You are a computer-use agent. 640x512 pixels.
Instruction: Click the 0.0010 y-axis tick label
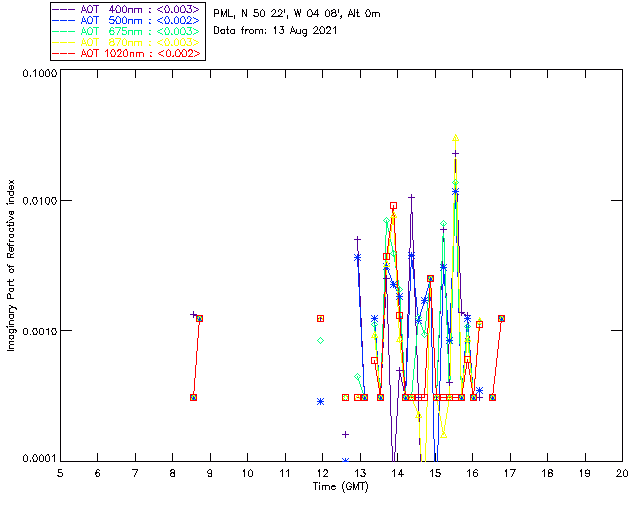(x=39, y=331)
